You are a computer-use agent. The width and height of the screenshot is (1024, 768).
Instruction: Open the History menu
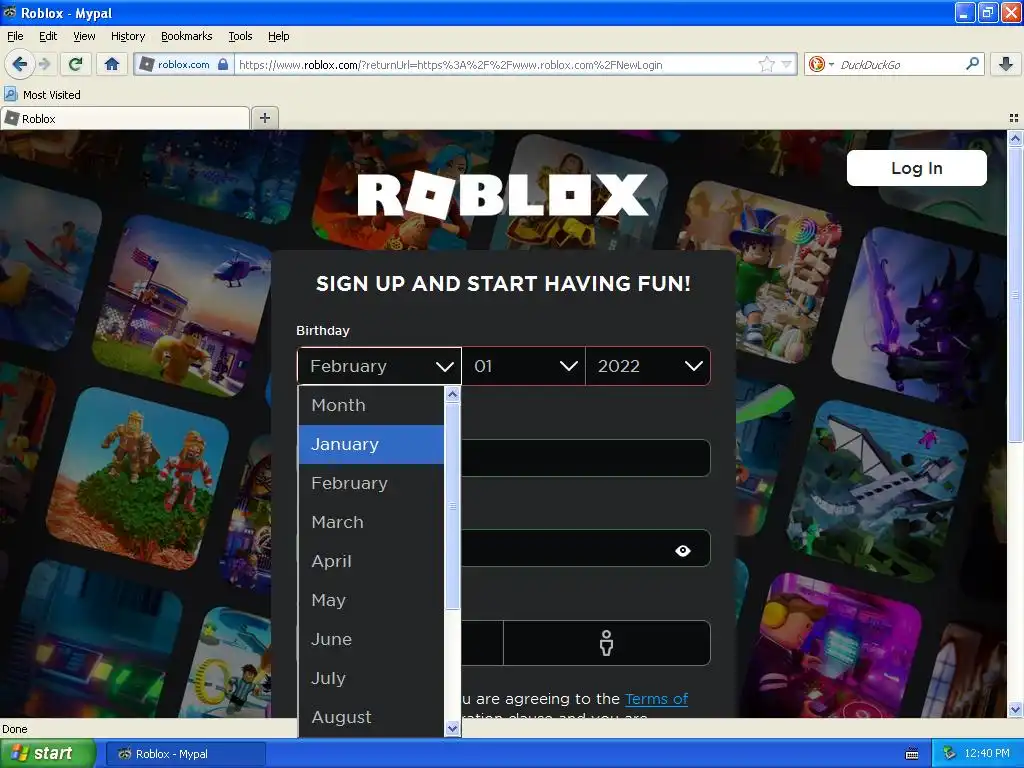(127, 36)
